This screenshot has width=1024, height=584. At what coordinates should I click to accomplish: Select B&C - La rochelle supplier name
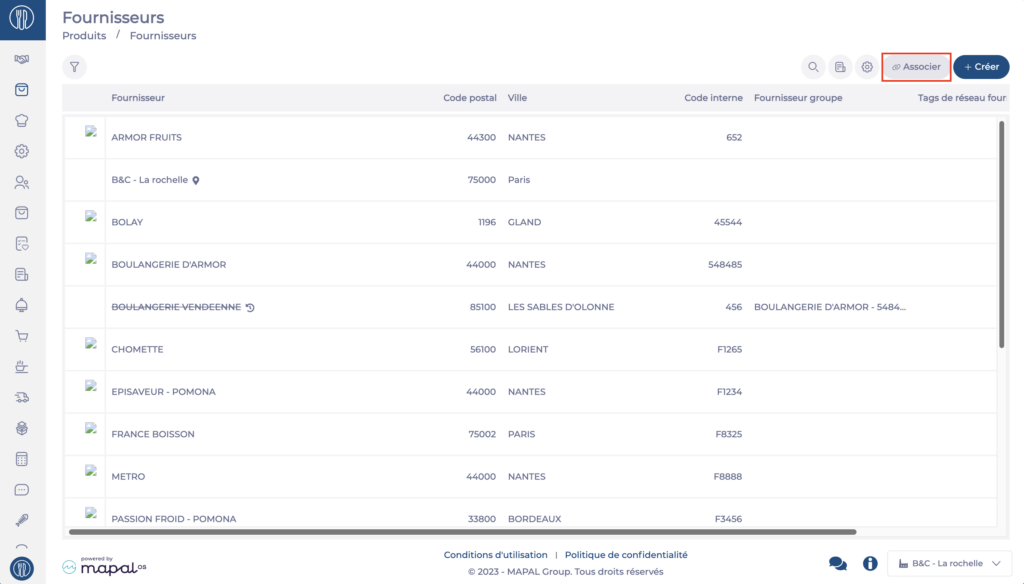(x=150, y=180)
